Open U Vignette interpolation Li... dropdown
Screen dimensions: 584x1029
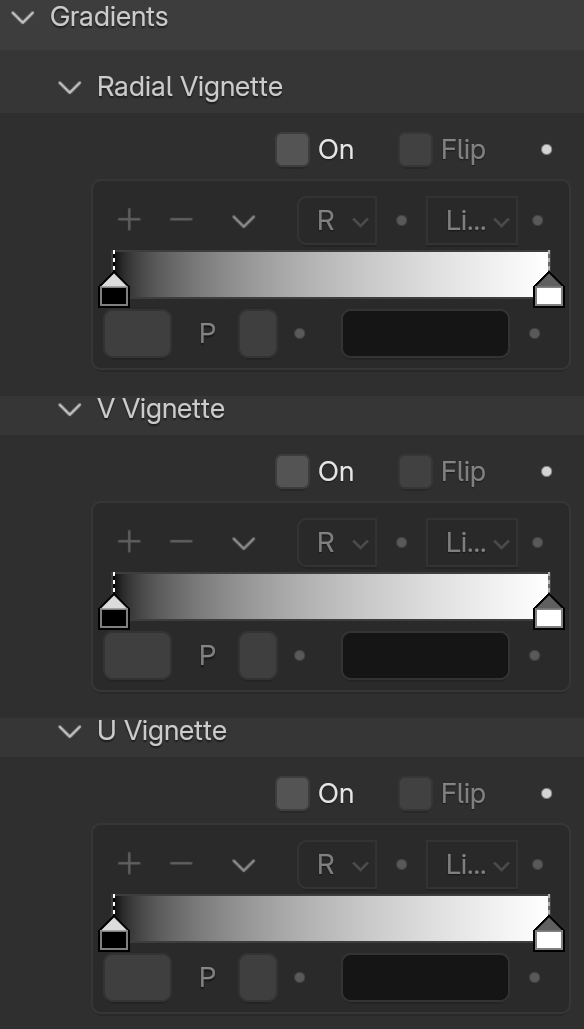472,864
